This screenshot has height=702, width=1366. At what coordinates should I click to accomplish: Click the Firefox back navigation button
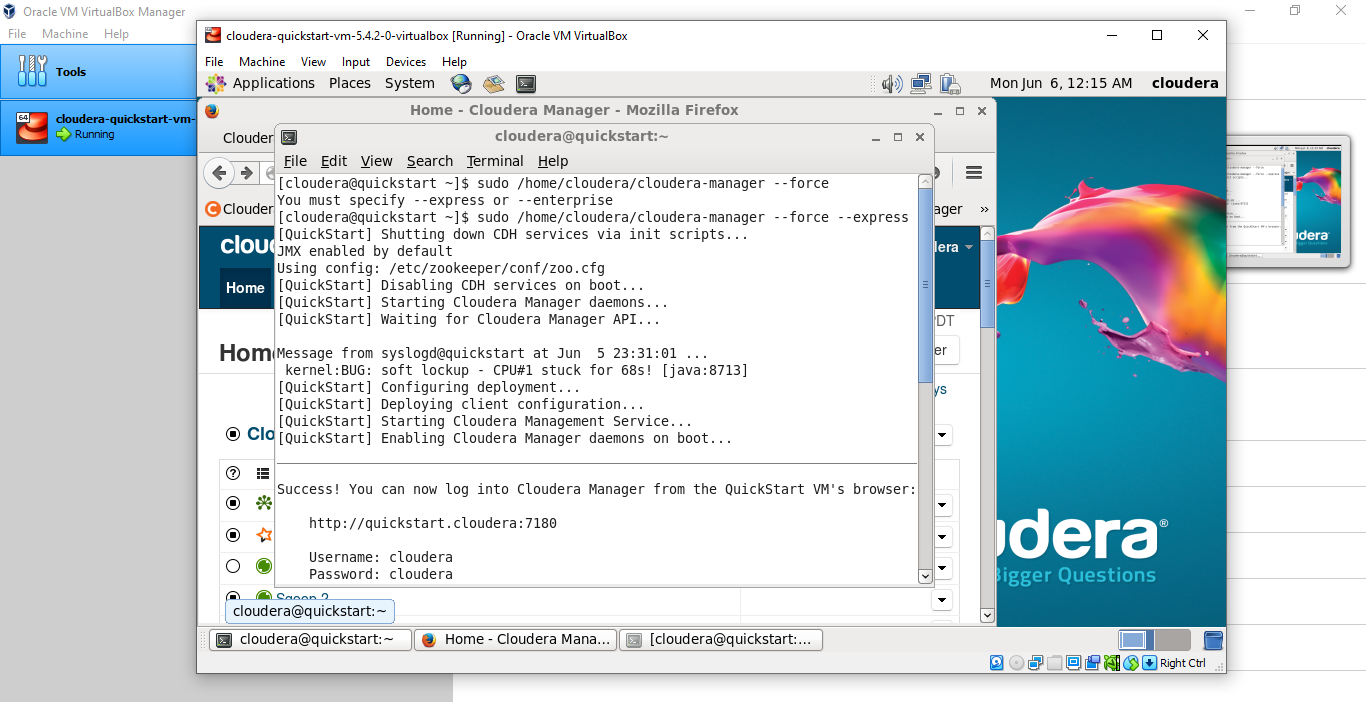pos(219,173)
